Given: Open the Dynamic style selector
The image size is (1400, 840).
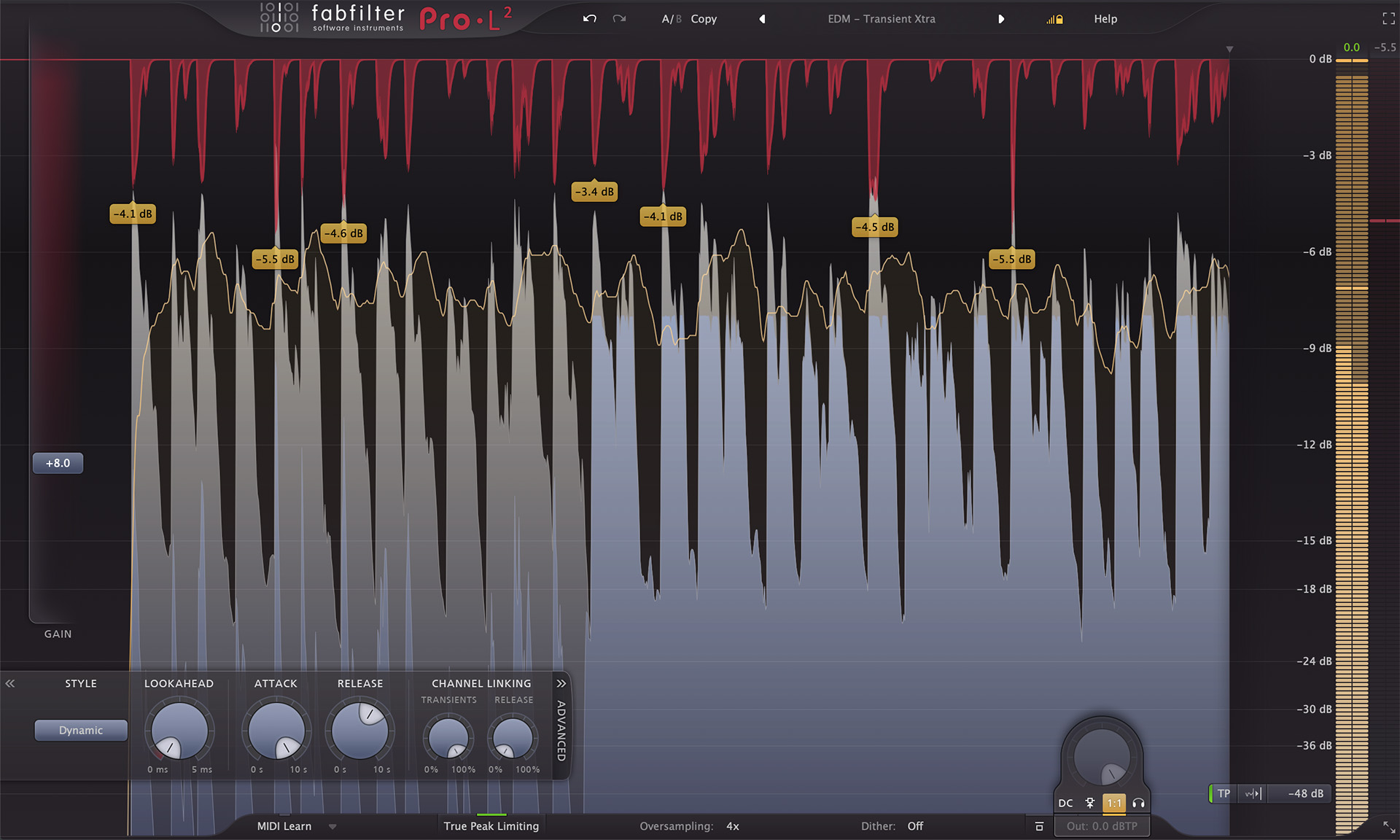Looking at the screenshot, I should tap(81, 730).
